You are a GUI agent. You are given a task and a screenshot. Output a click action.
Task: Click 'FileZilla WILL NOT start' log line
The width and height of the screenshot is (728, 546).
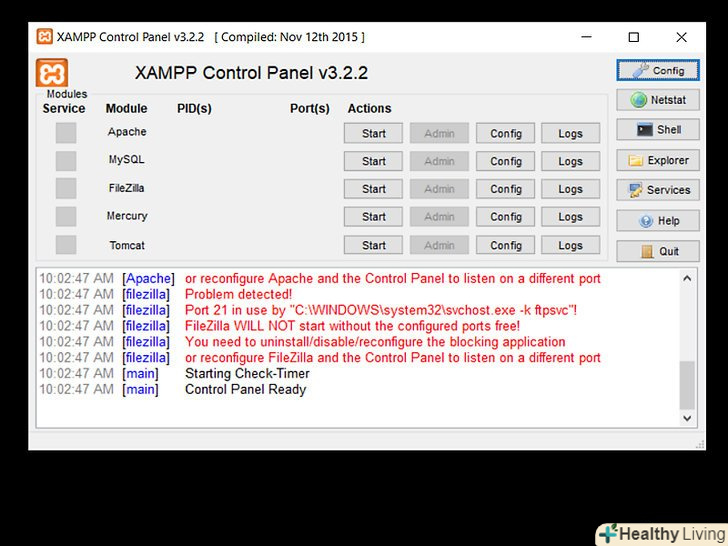pos(352,326)
